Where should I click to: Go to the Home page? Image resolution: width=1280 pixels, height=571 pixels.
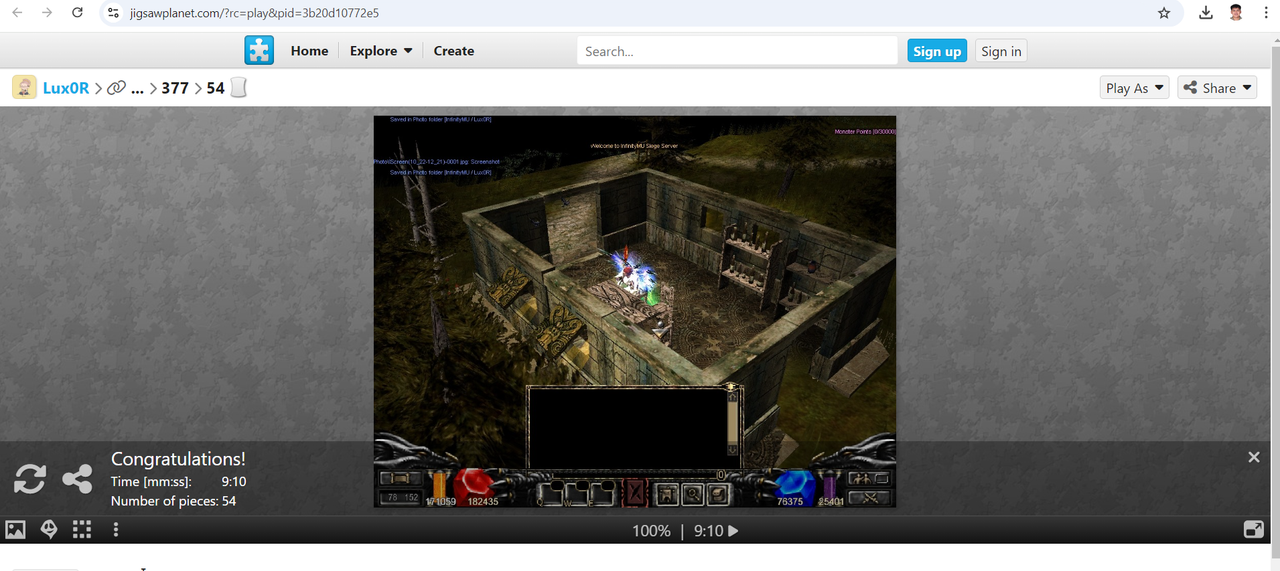point(309,51)
